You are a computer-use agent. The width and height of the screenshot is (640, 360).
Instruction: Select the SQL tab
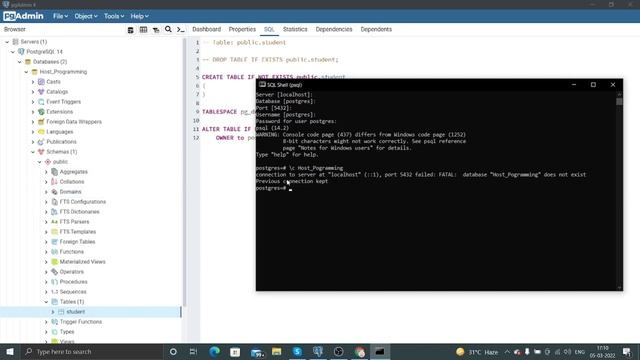tap(269, 29)
